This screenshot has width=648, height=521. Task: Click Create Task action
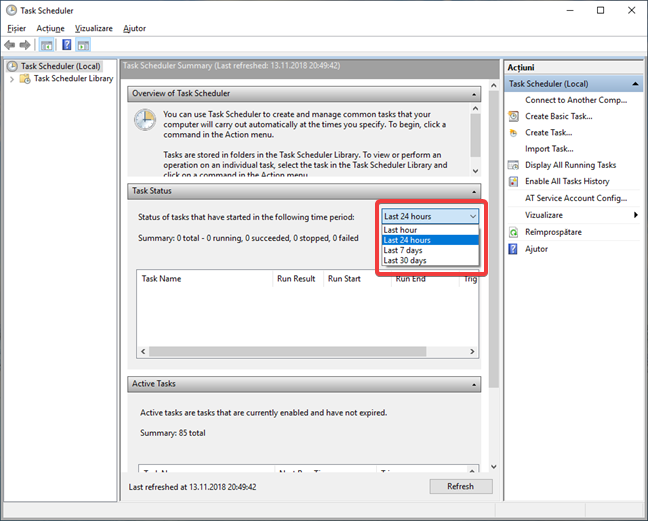coord(548,133)
